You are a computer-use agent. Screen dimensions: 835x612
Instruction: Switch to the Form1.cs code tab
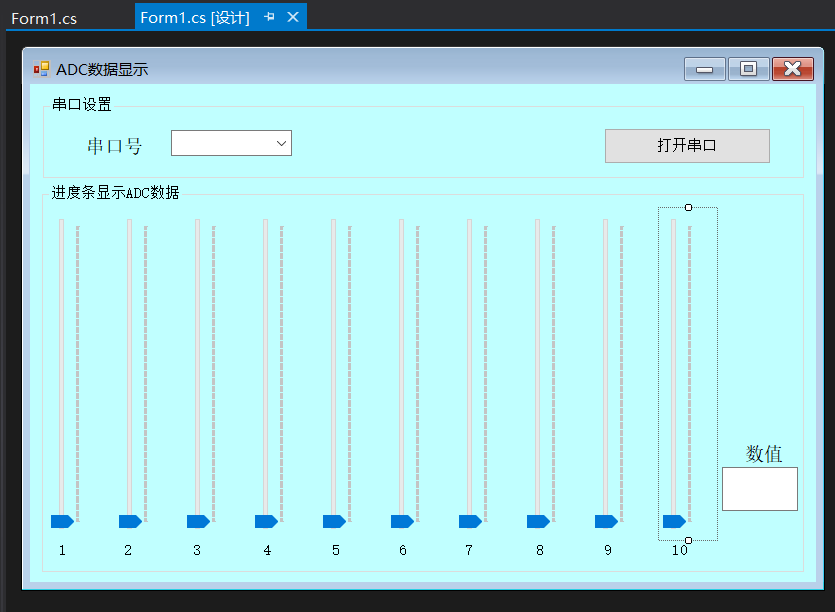pos(44,19)
